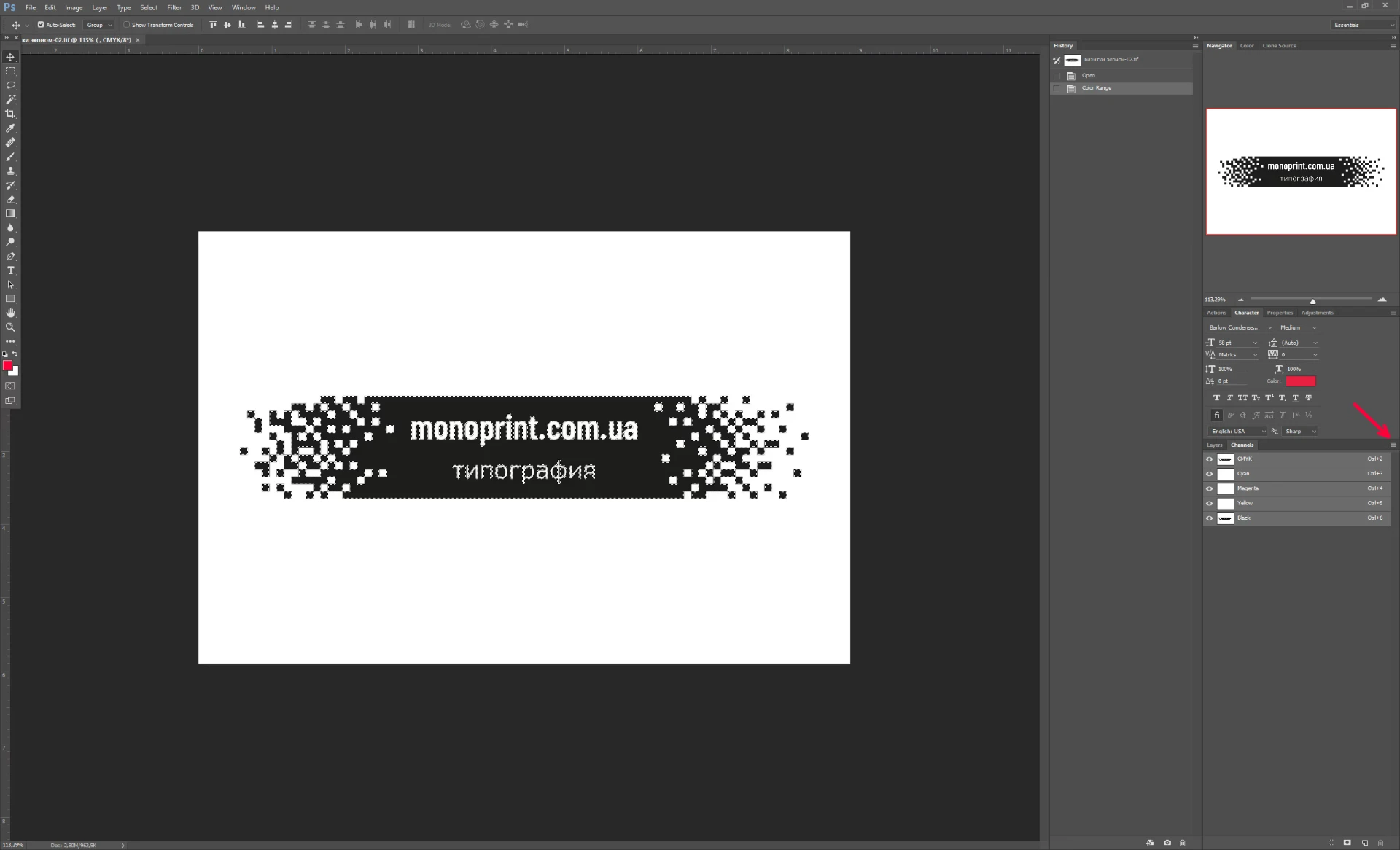The width and height of the screenshot is (1400, 850).
Task: Select the Path Selection tool
Action: (10, 284)
